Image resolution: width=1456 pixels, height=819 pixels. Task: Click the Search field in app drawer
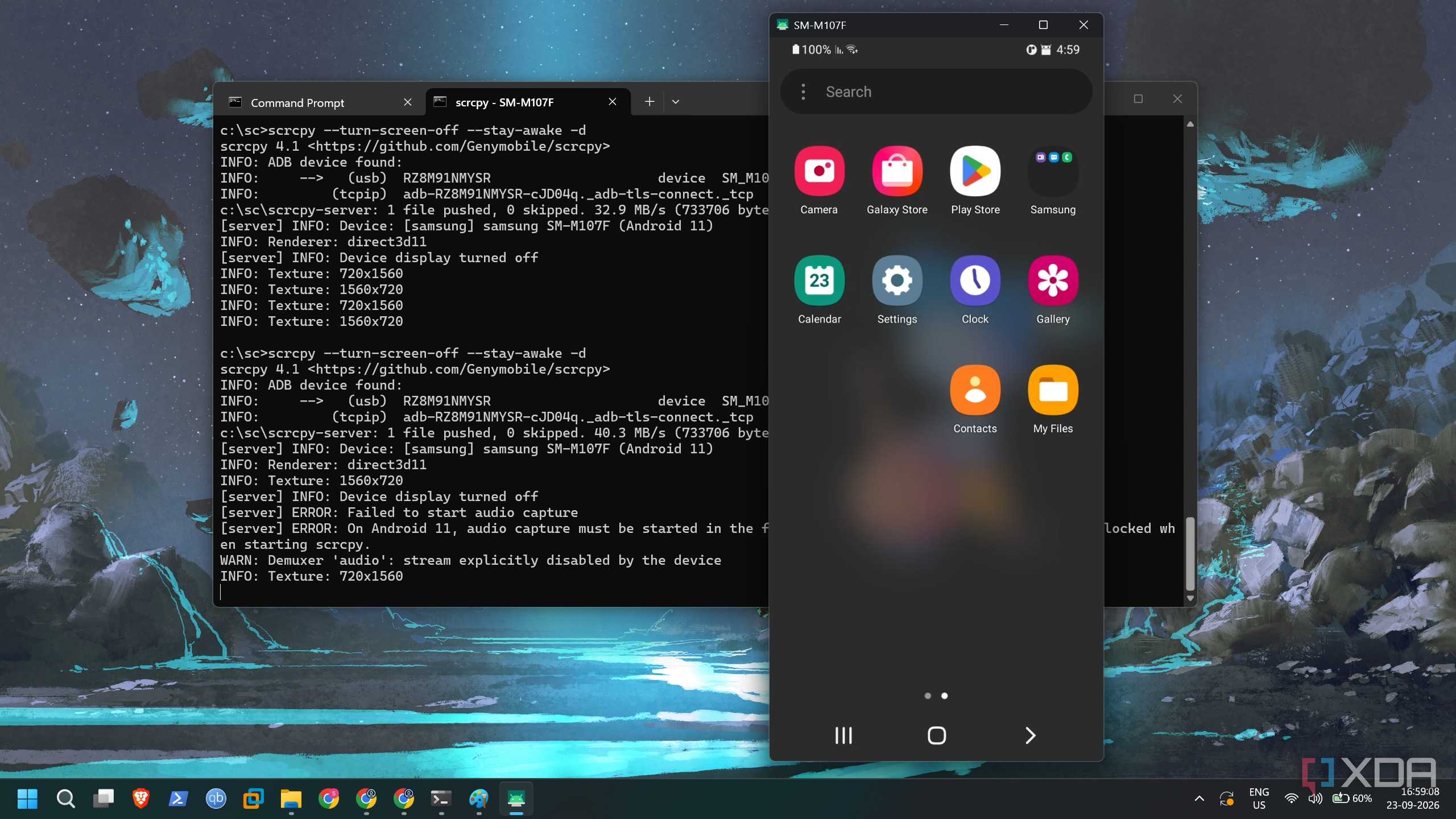[x=936, y=92]
